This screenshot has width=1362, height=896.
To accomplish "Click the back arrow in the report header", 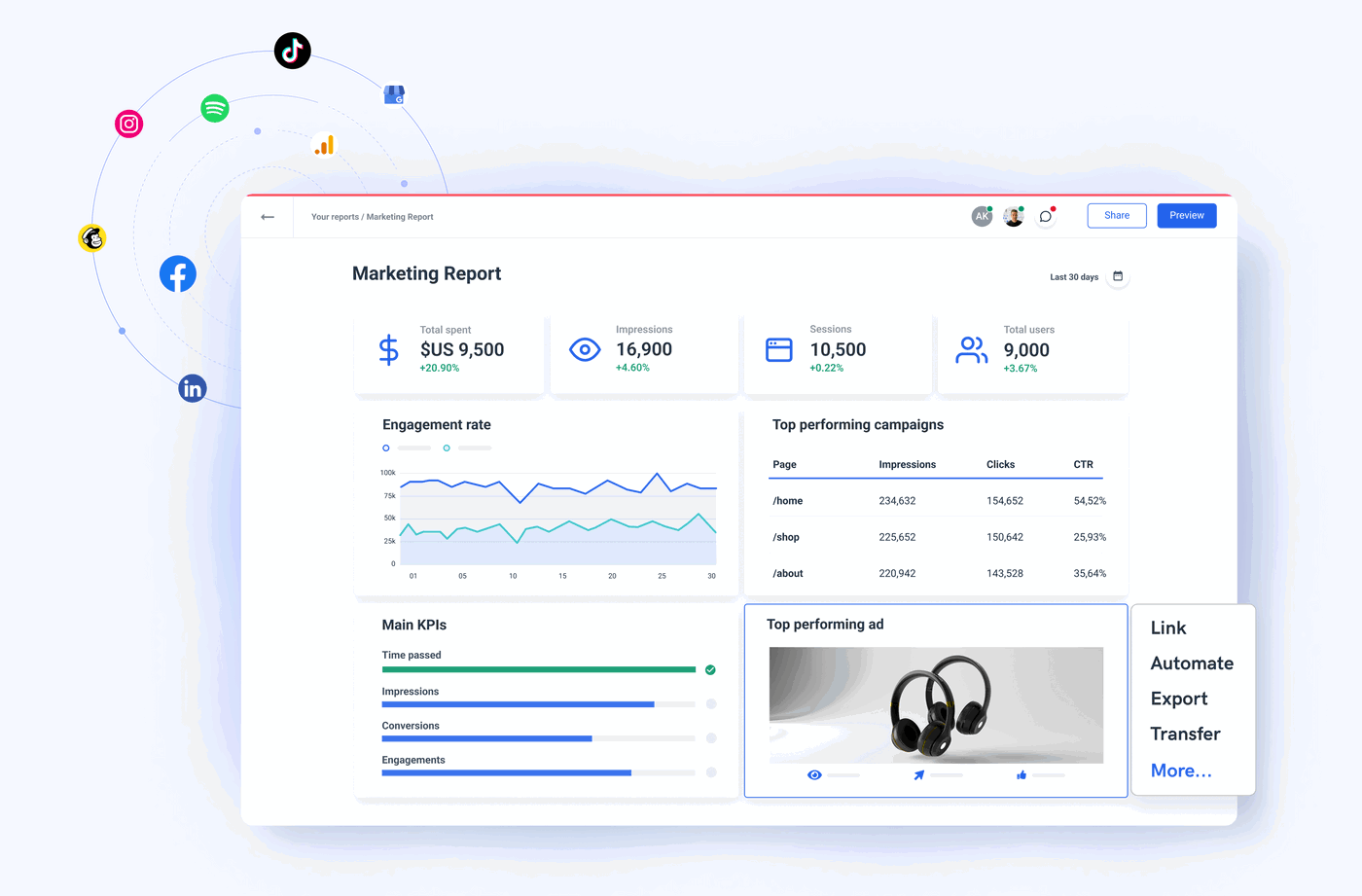I will [x=268, y=216].
